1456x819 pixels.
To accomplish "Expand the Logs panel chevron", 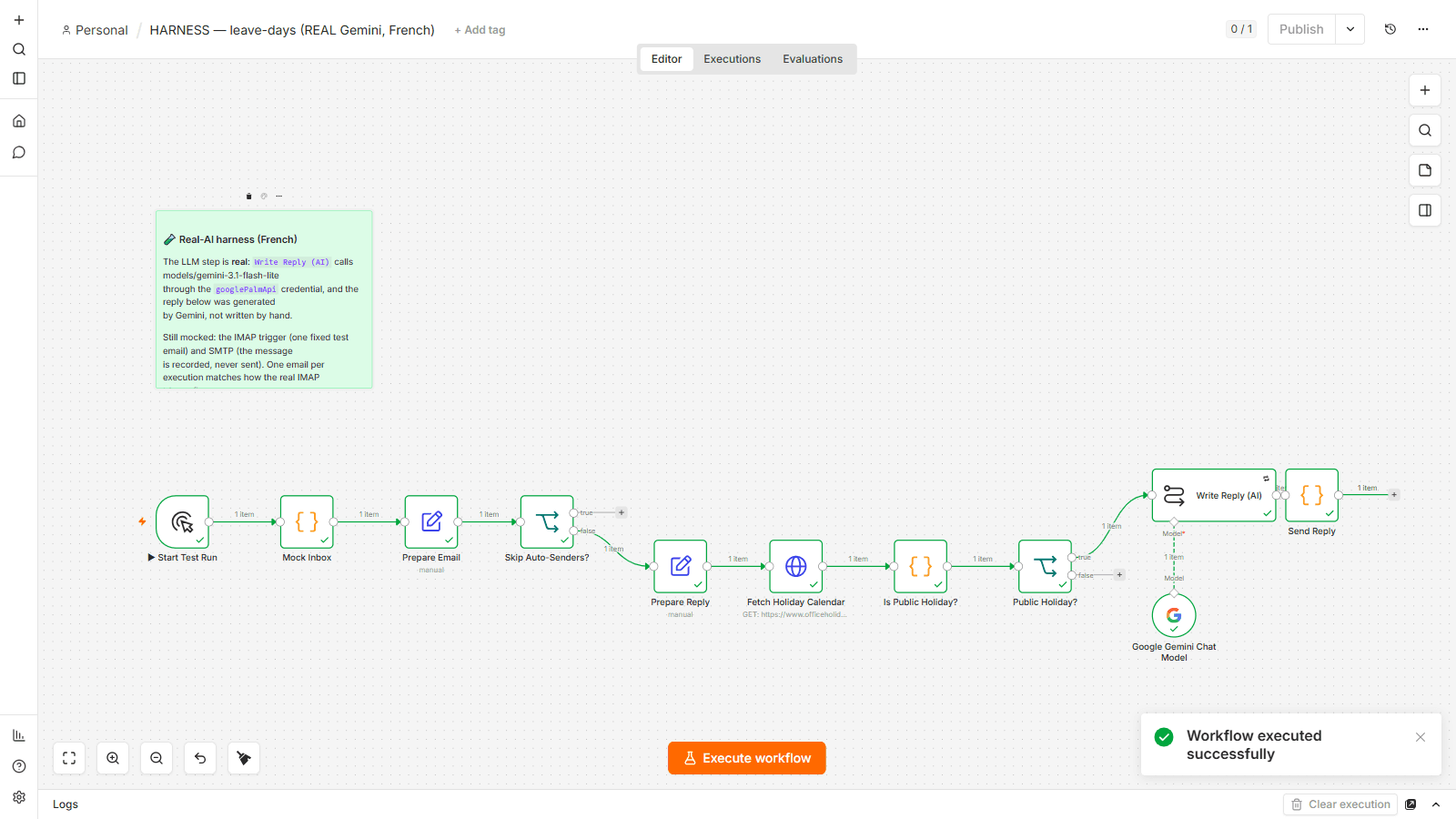I will tap(1436, 804).
